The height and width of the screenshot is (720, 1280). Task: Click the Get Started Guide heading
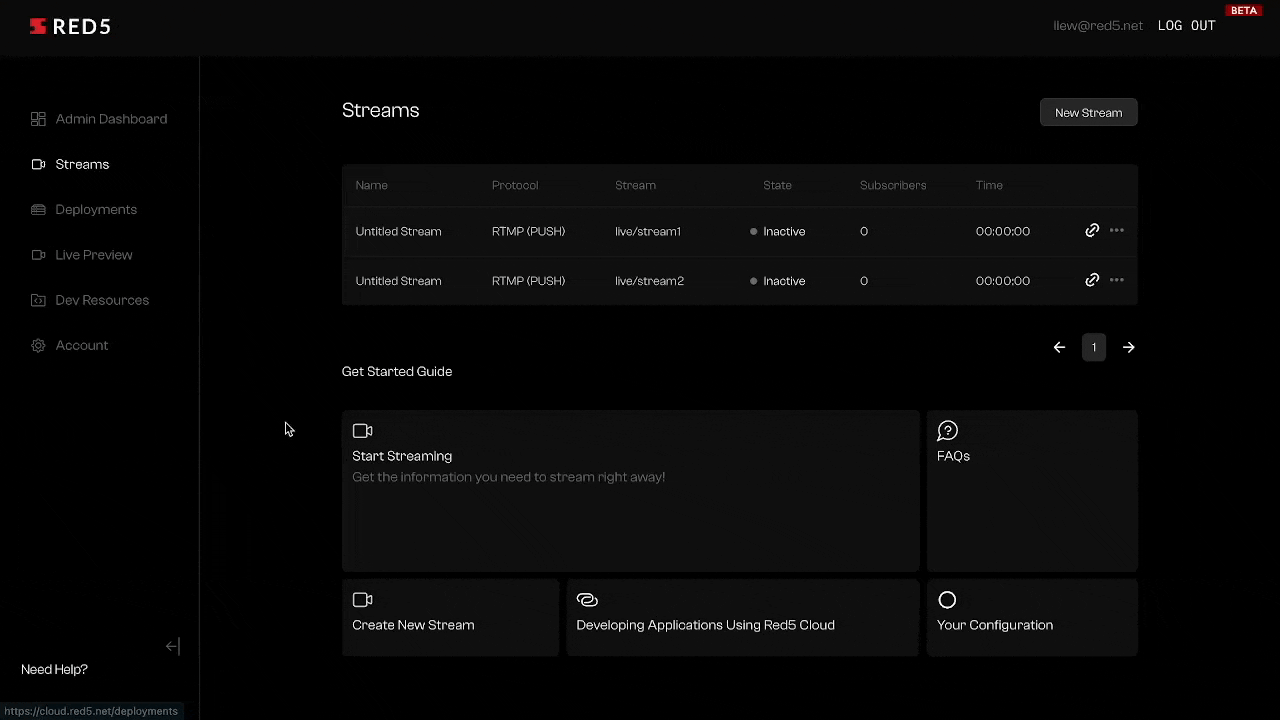click(x=397, y=372)
